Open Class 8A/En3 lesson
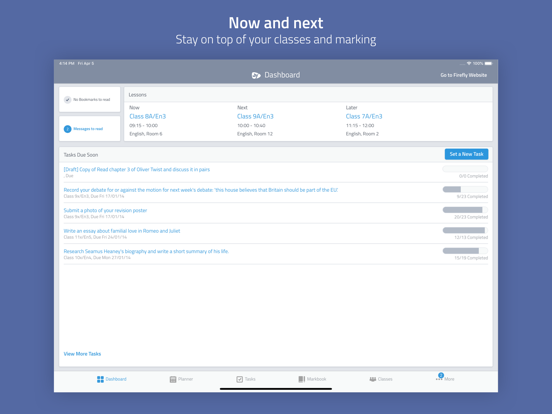 tap(148, 117)
